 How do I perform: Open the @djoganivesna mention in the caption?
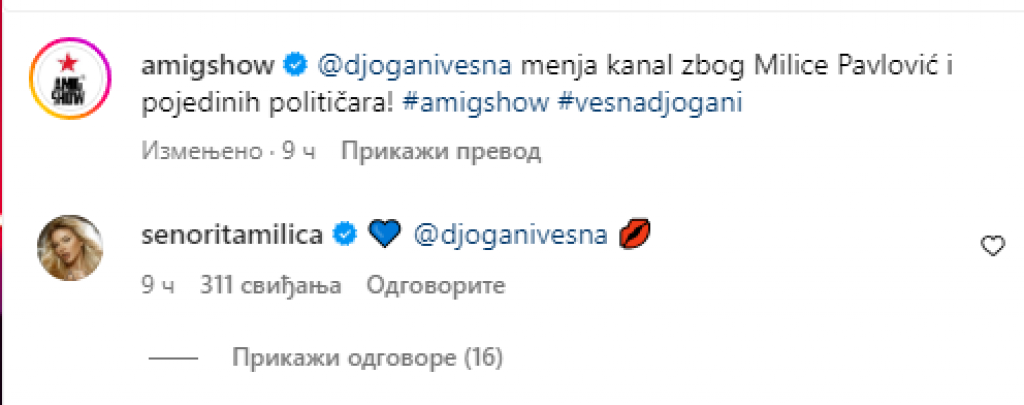(414, 65)
